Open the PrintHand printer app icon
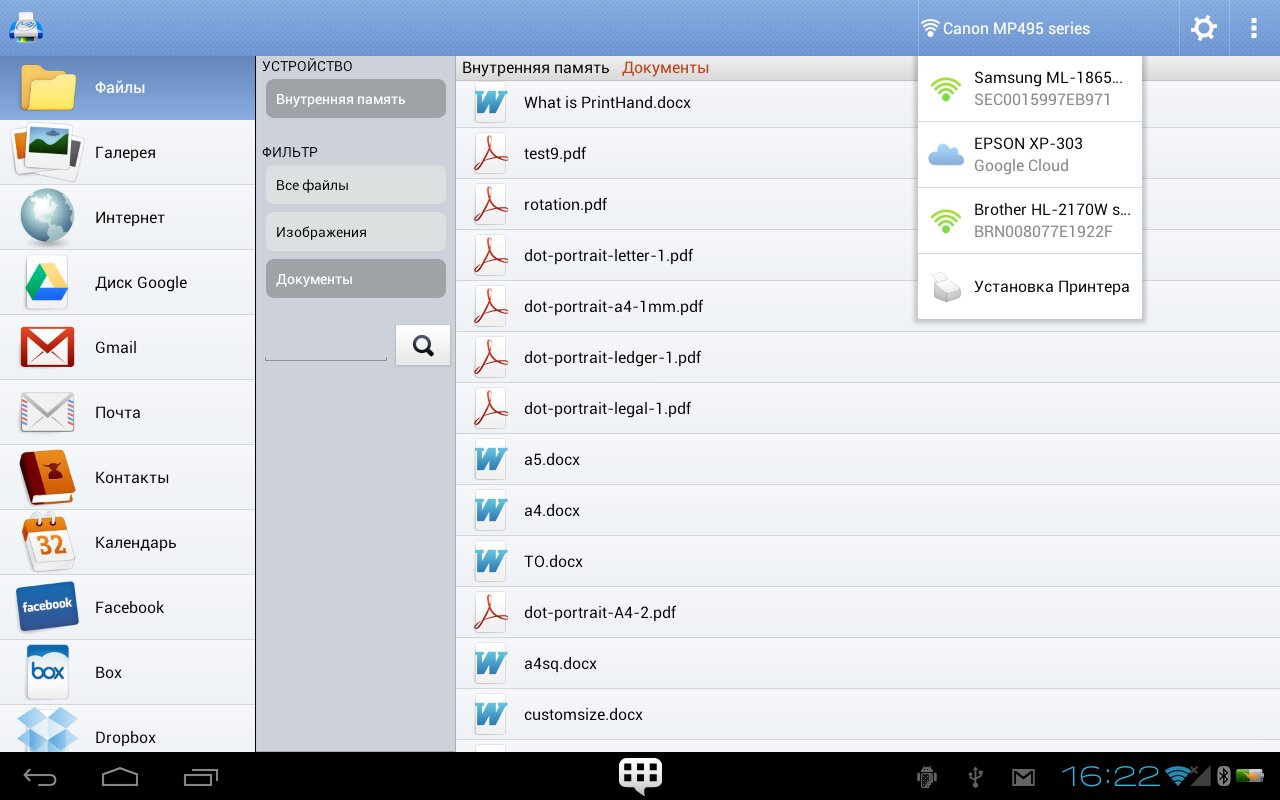This screenshot has width=1280, height=800. pos(25,27)
